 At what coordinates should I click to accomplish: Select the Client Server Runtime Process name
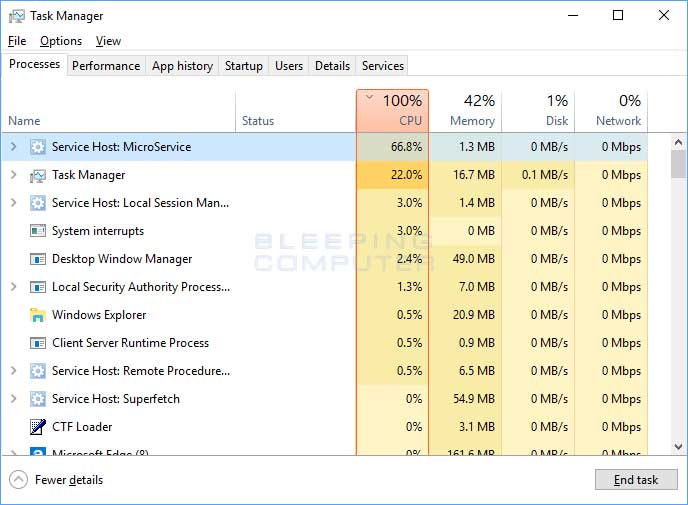[130, 343]
